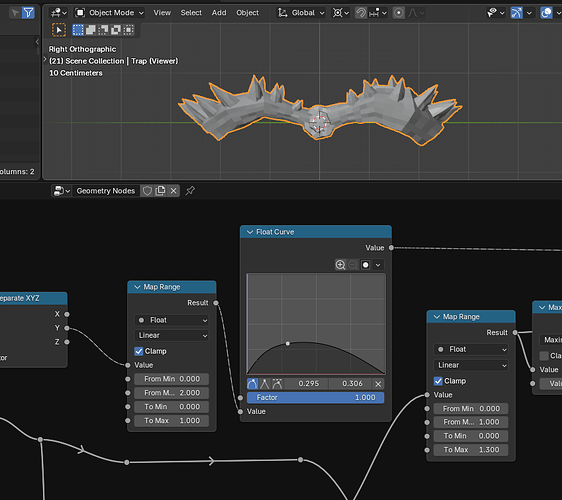Screen dimensions: 562x500
Task: Toggle snapping magnet icon
Action: (361, 13)
